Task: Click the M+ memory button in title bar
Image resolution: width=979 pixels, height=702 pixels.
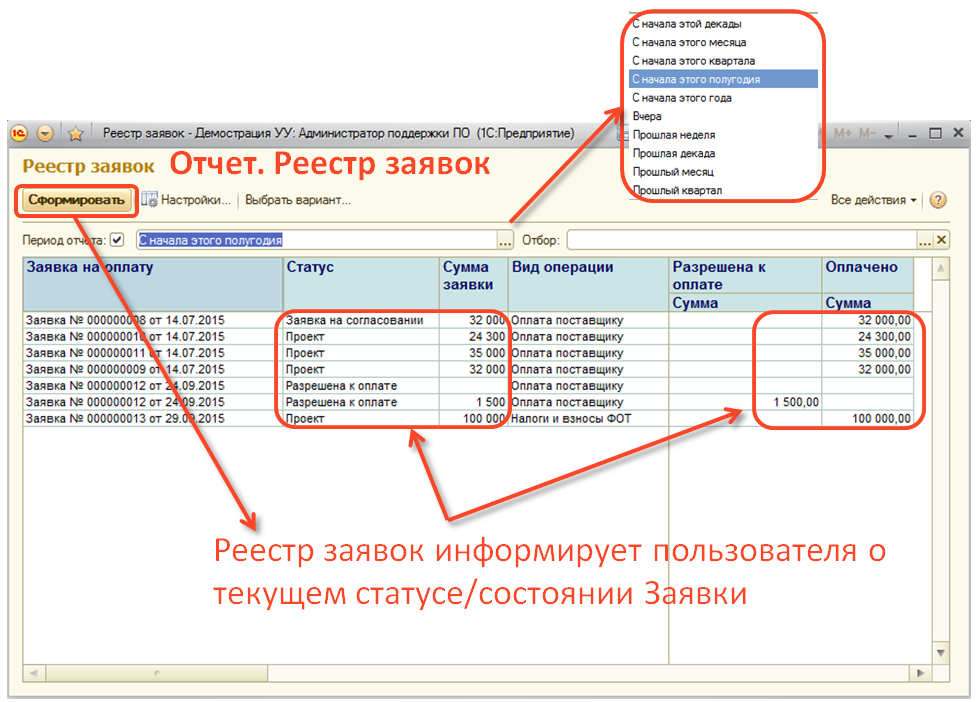Action: (841, 133)
